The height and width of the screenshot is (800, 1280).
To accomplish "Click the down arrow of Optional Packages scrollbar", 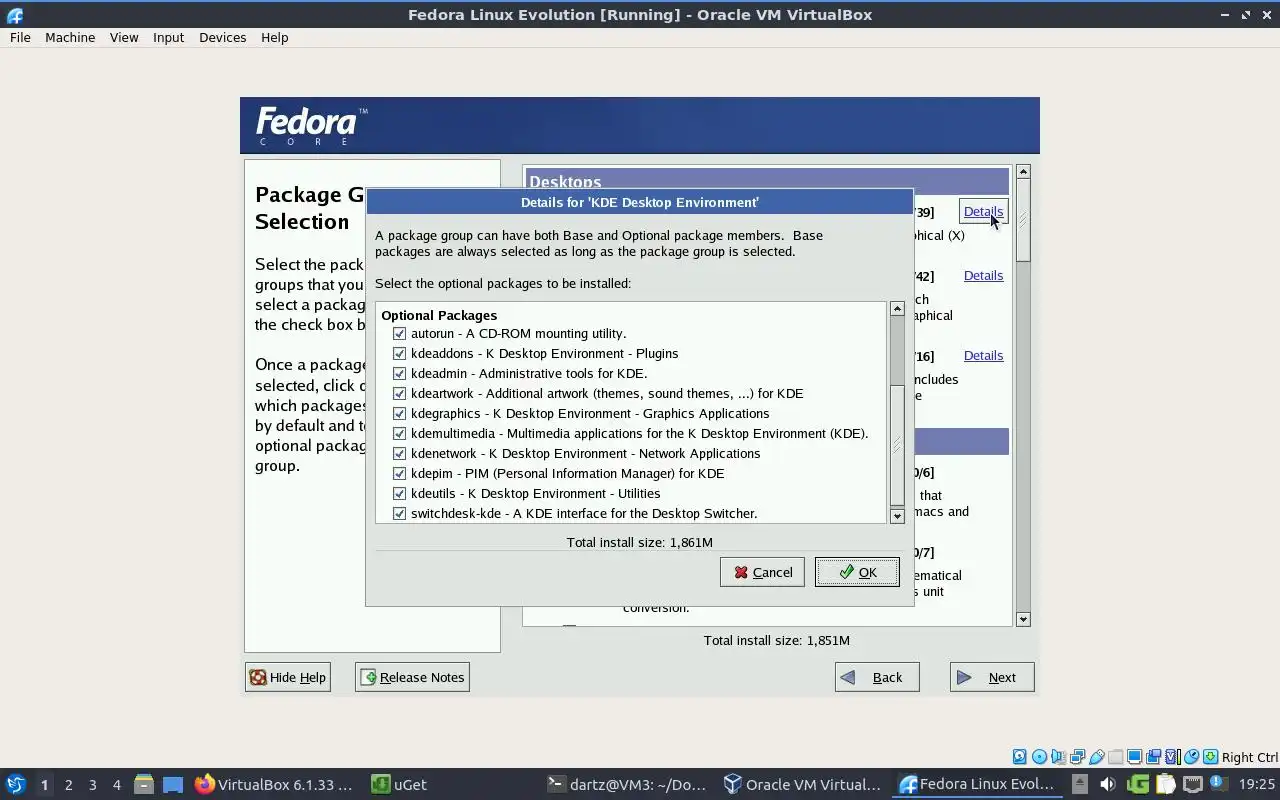I will click(x=897, y=516).
